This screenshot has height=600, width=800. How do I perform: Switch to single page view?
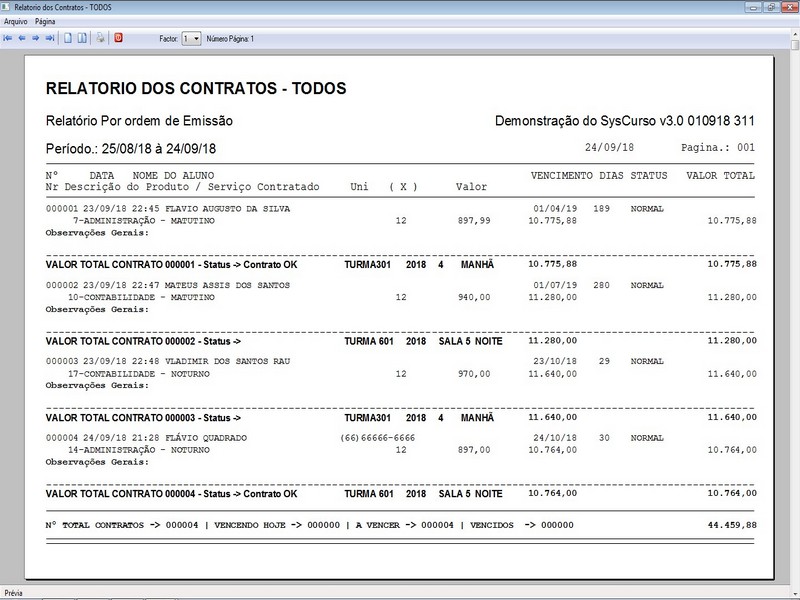[x=68, y=38]
